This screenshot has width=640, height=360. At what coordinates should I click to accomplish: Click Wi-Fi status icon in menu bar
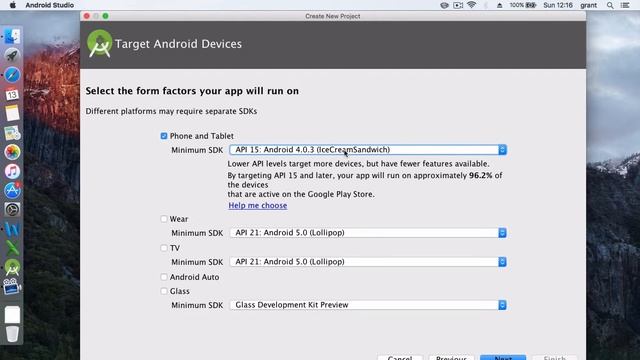pyautogui.click(x=471, y=5)
